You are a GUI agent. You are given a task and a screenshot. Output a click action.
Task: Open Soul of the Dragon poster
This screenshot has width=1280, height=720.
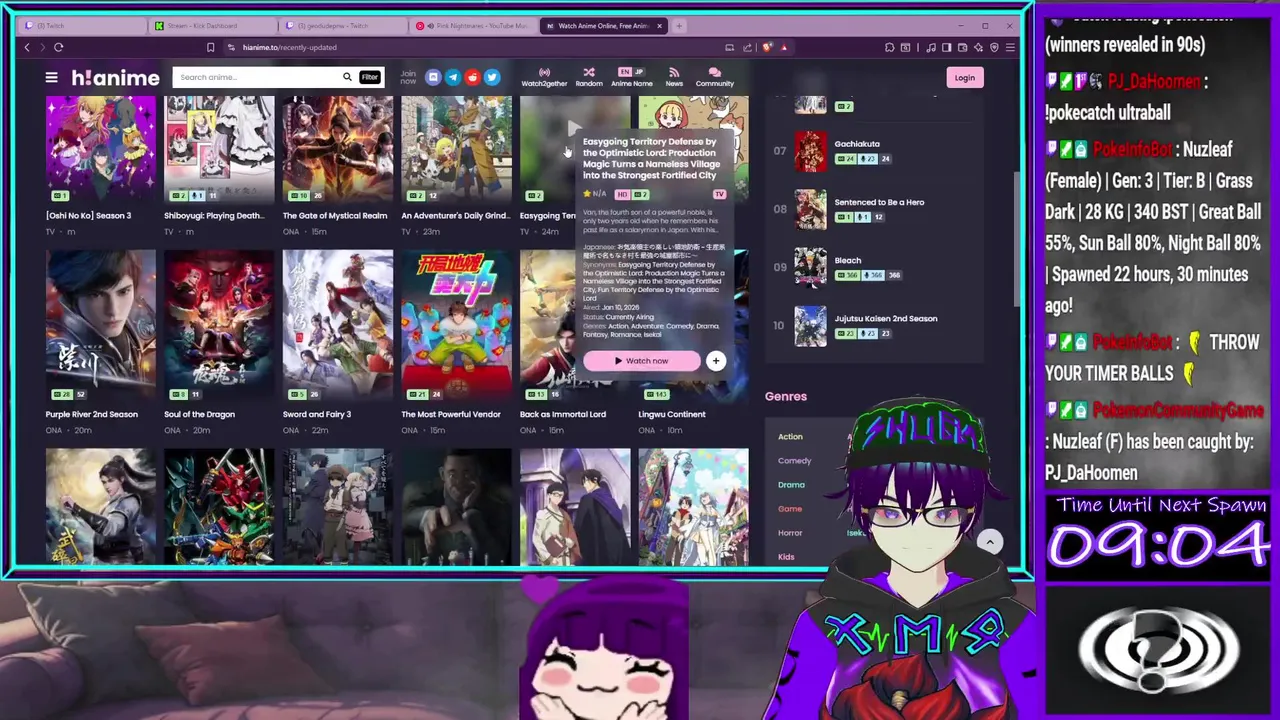[219, 325]
